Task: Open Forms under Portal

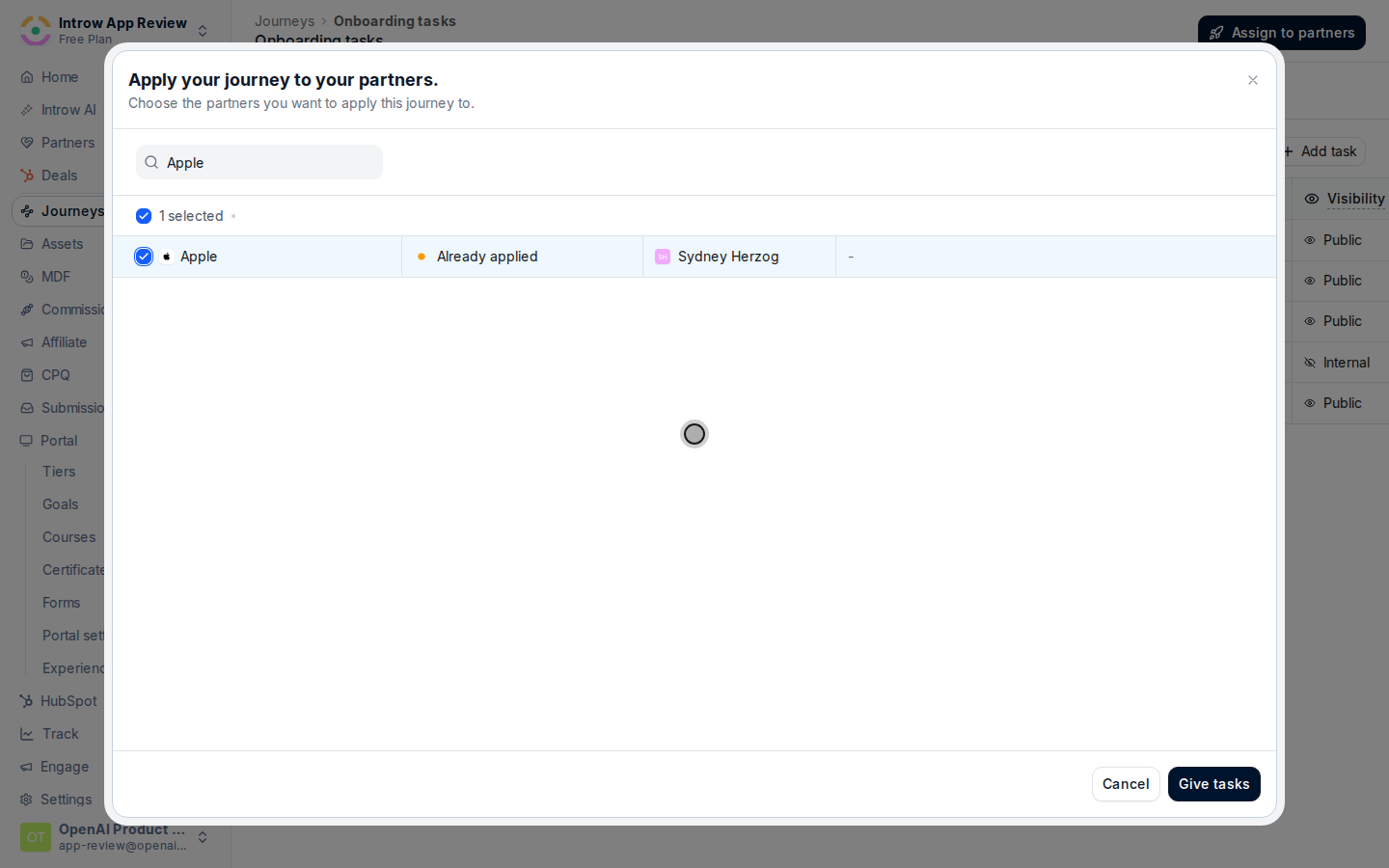Action: (62, 603)
